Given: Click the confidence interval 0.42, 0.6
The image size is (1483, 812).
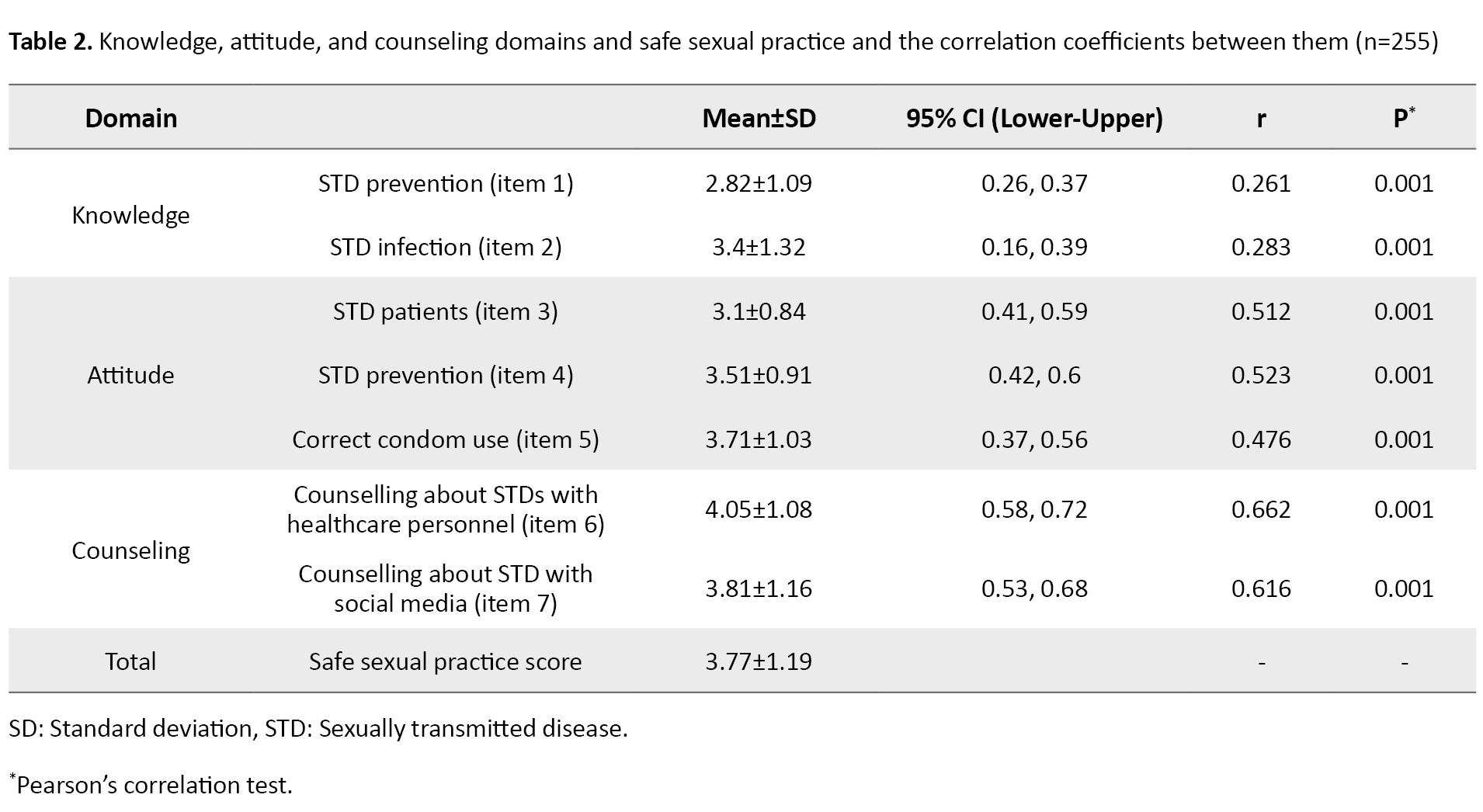Looking at the screenshot, I should (1034, 375).
